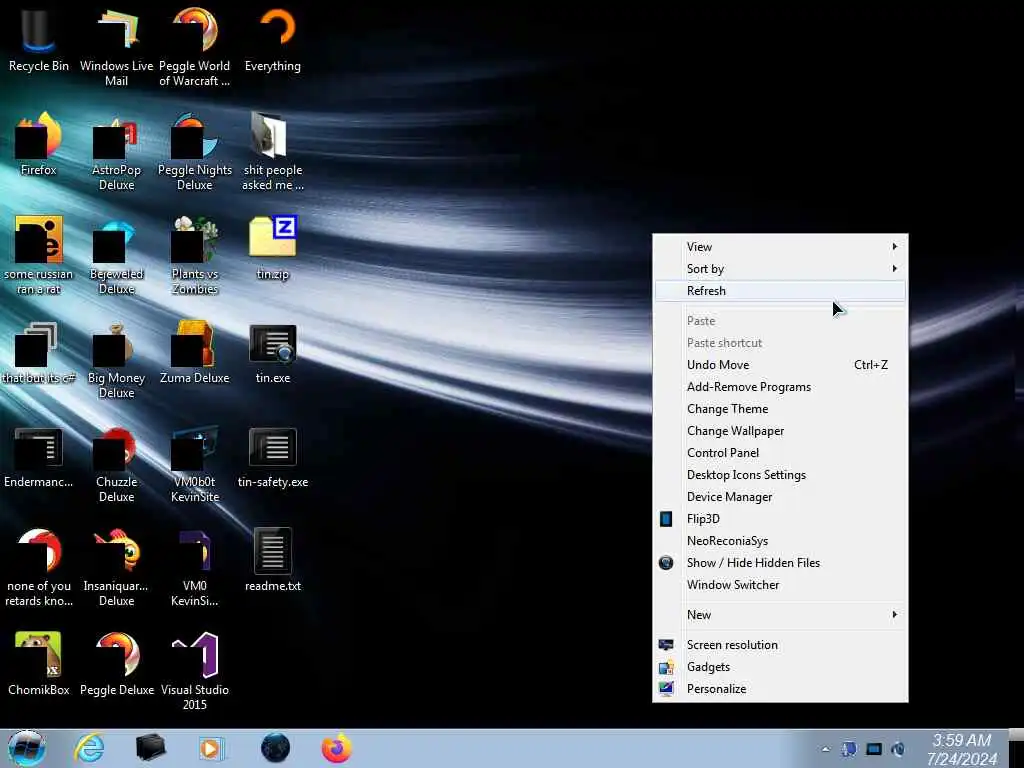Select the 'shit people asked me' folder
Viewport: 1024px width, 768px height.
click(273, 150)
